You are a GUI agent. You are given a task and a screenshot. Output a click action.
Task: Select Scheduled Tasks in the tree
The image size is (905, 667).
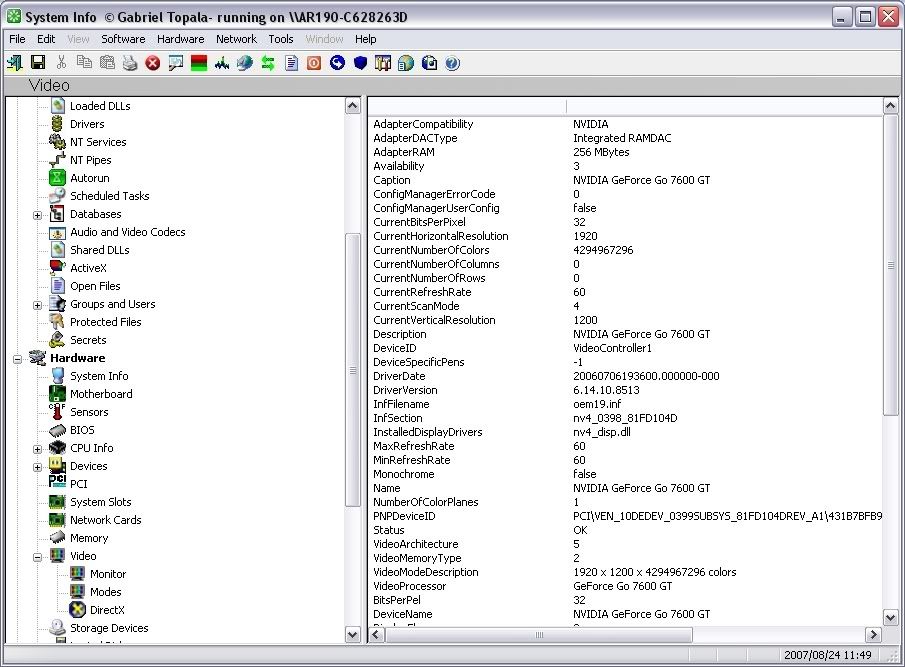(x=110, y=196)
